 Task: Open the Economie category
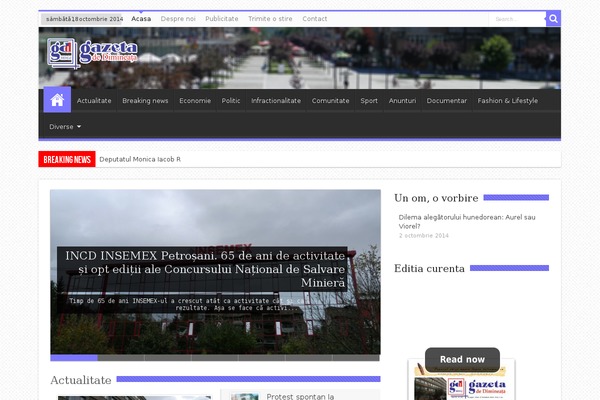tap(195, 101)
